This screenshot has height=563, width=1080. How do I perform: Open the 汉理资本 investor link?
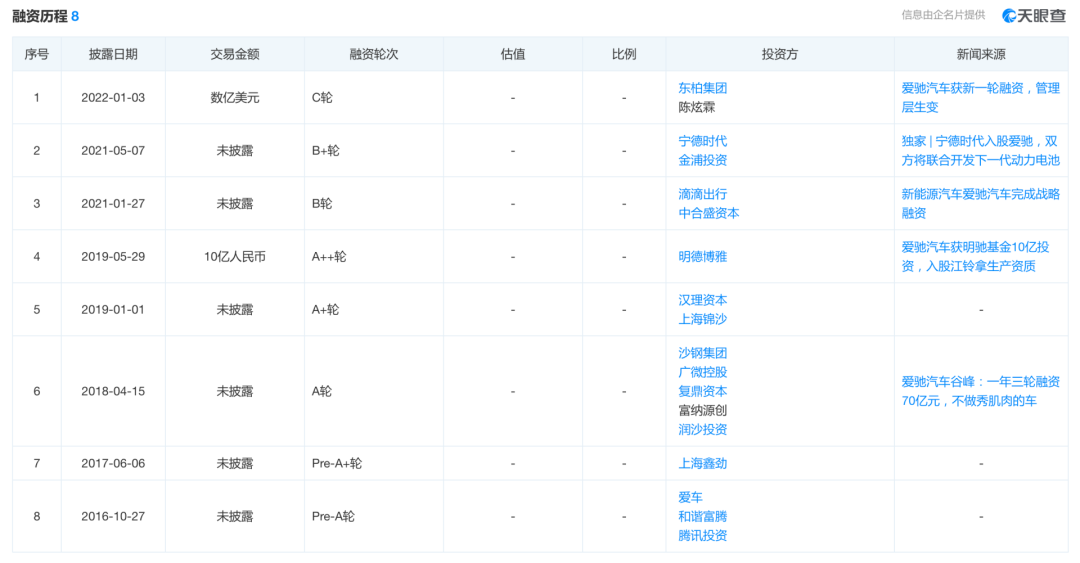pyautogui.click(x=702, y=300)
